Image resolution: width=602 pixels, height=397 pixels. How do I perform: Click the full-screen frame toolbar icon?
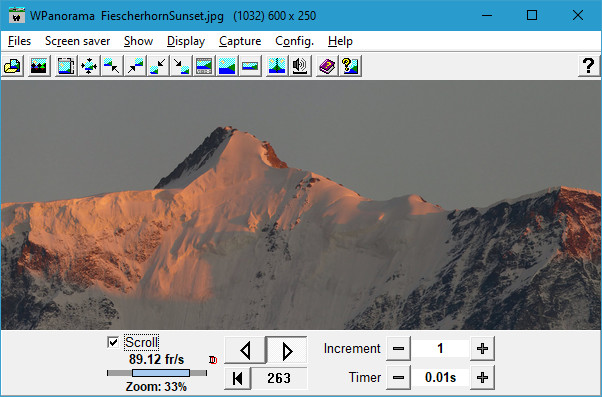tap(66, 66)
